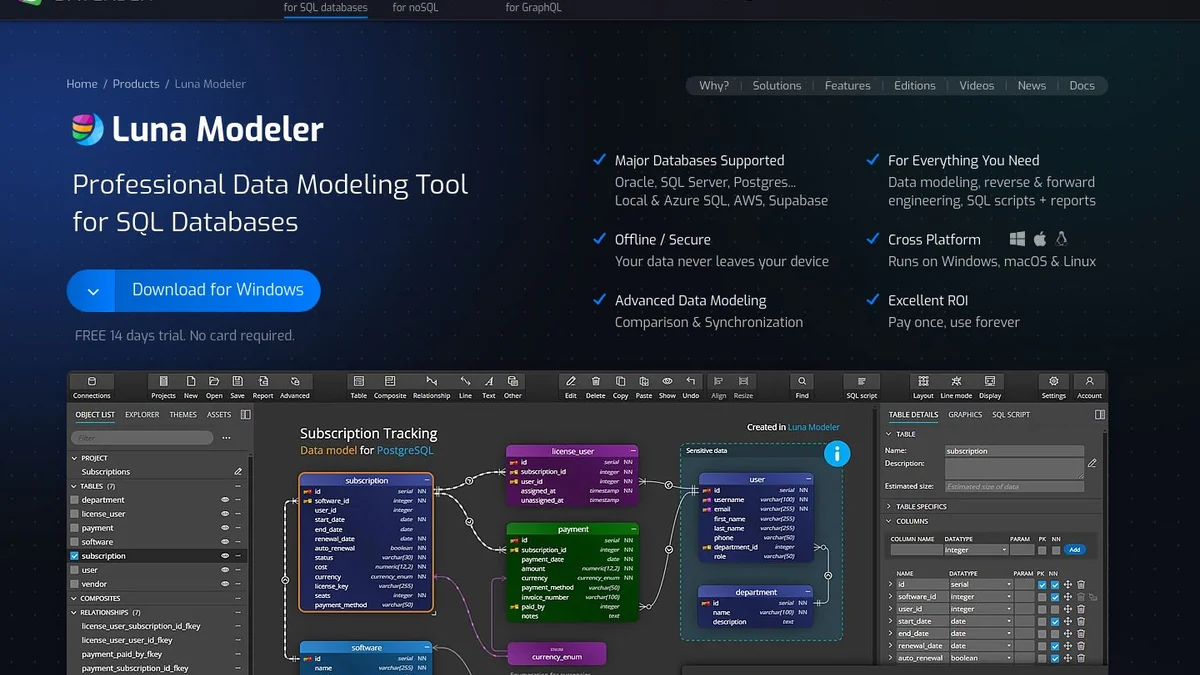Toggle PK checkbox of id column
The image size is (1200, 675).
click(x=1042, y=584)
